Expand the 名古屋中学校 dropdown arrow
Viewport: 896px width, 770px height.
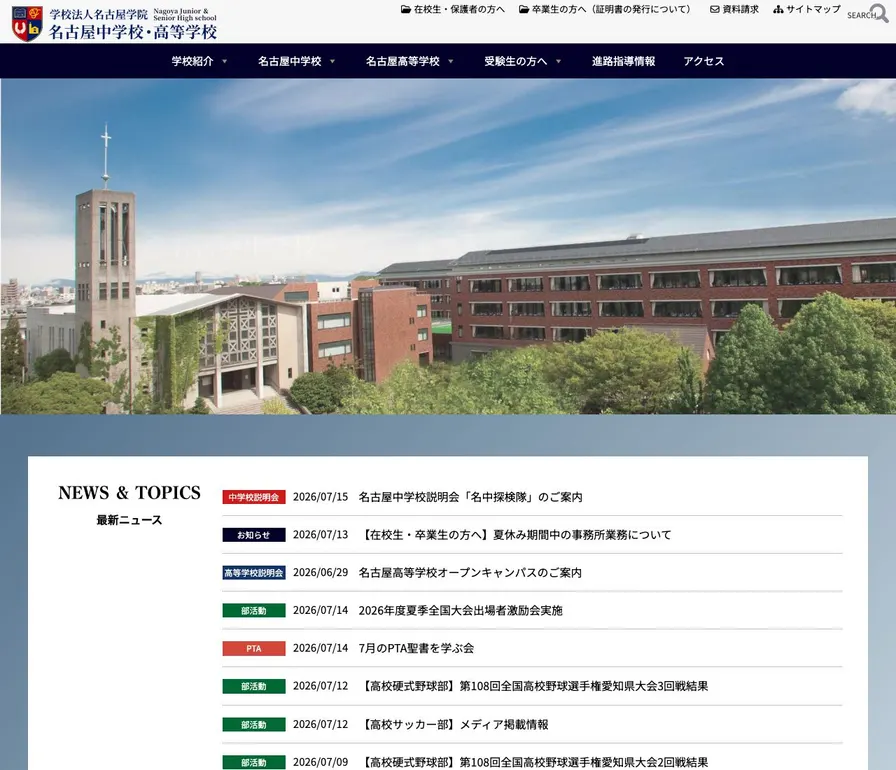tap(332, 61)
